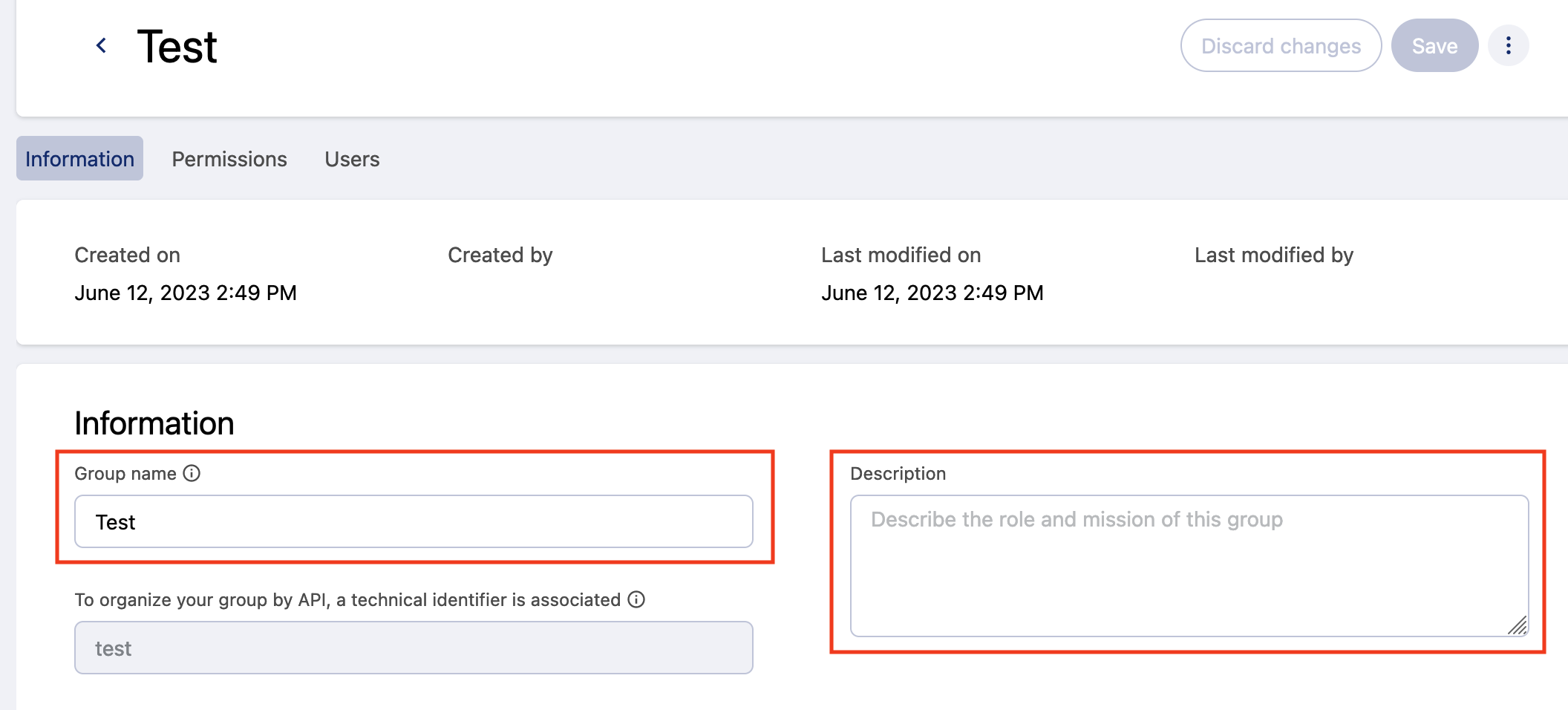Click the Last modified on date value
Screen dimensions: 1568x710
tap(932, 293)
